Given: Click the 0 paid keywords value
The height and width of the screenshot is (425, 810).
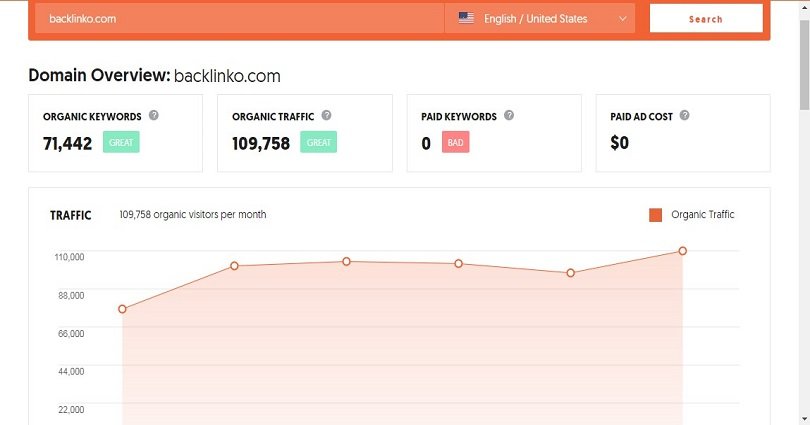Looking at the screenshot, I should click(x=426, y=143).
